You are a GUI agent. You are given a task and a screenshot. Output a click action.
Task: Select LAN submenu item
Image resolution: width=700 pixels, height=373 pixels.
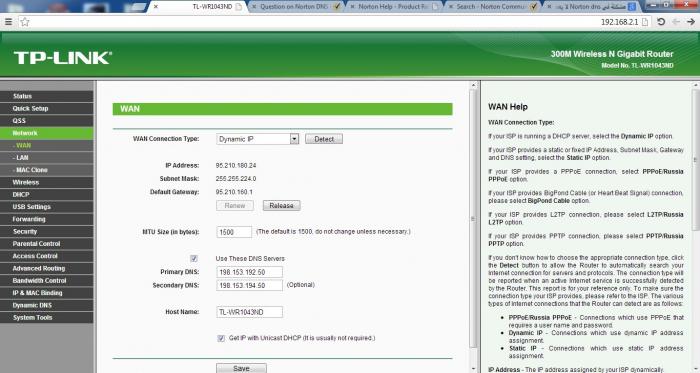click(x=47, y=157)
